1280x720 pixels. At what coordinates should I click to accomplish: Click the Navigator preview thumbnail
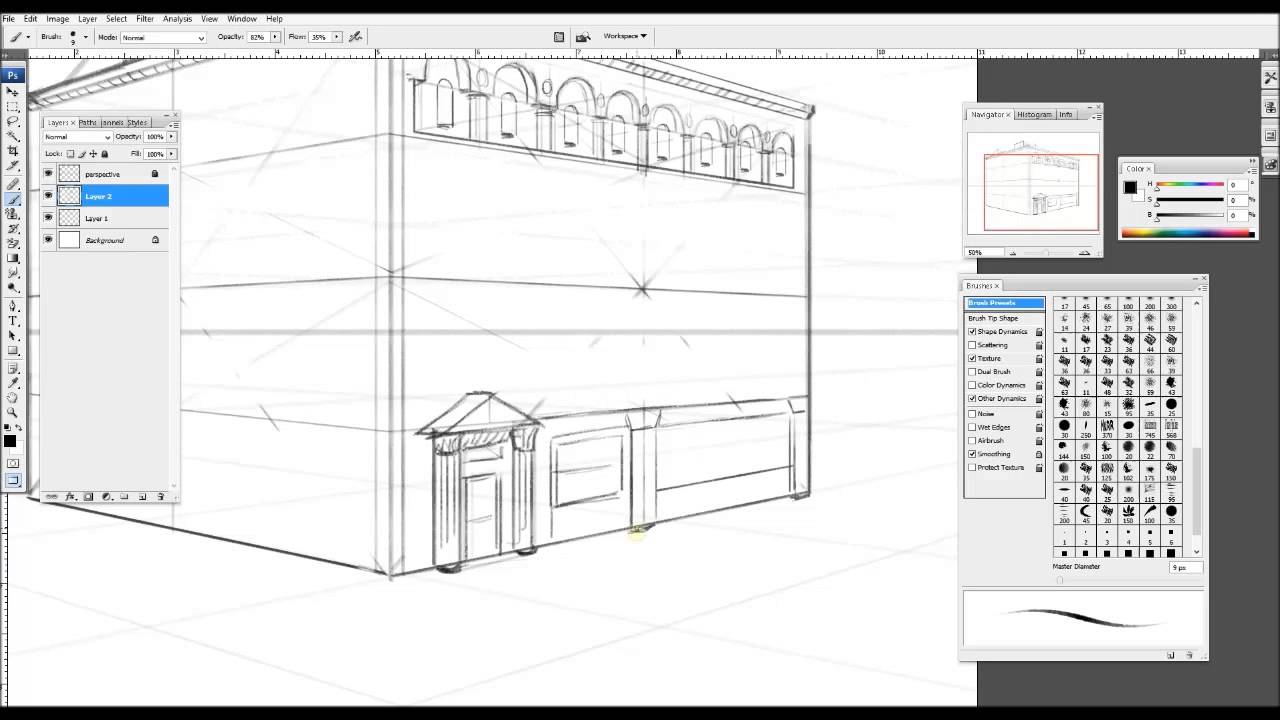click(x=1033, y=185)
